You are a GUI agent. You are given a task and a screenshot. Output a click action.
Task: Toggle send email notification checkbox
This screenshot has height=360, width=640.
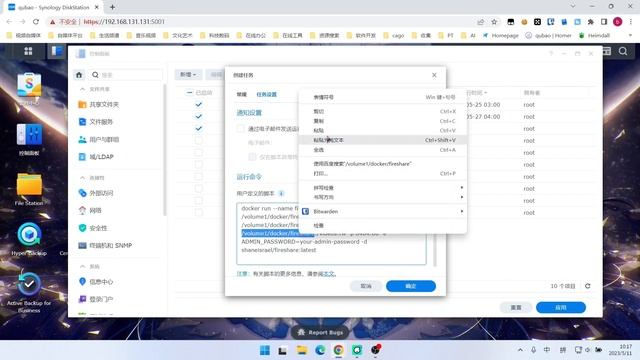(x=240, y=129)
